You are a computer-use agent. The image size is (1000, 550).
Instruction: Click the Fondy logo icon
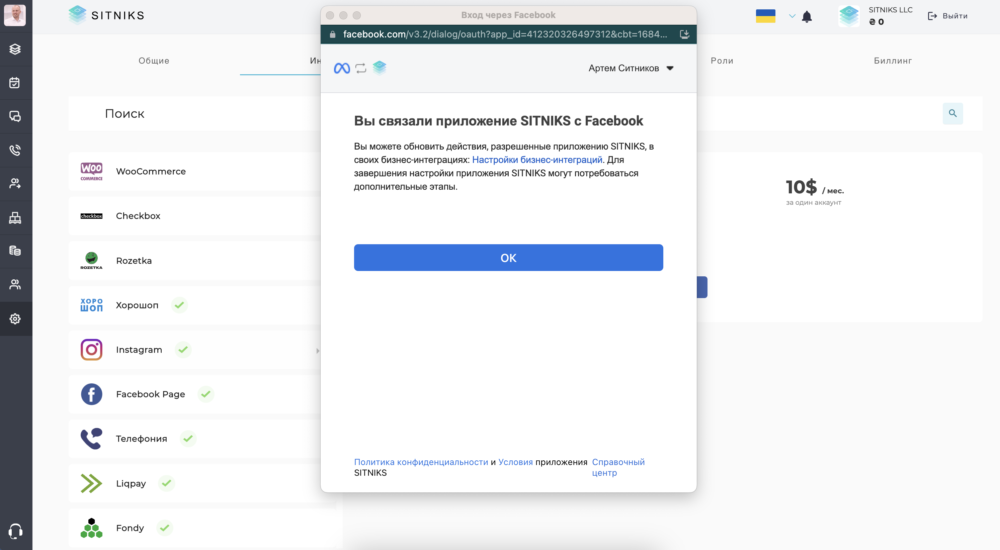coord(91,528)
